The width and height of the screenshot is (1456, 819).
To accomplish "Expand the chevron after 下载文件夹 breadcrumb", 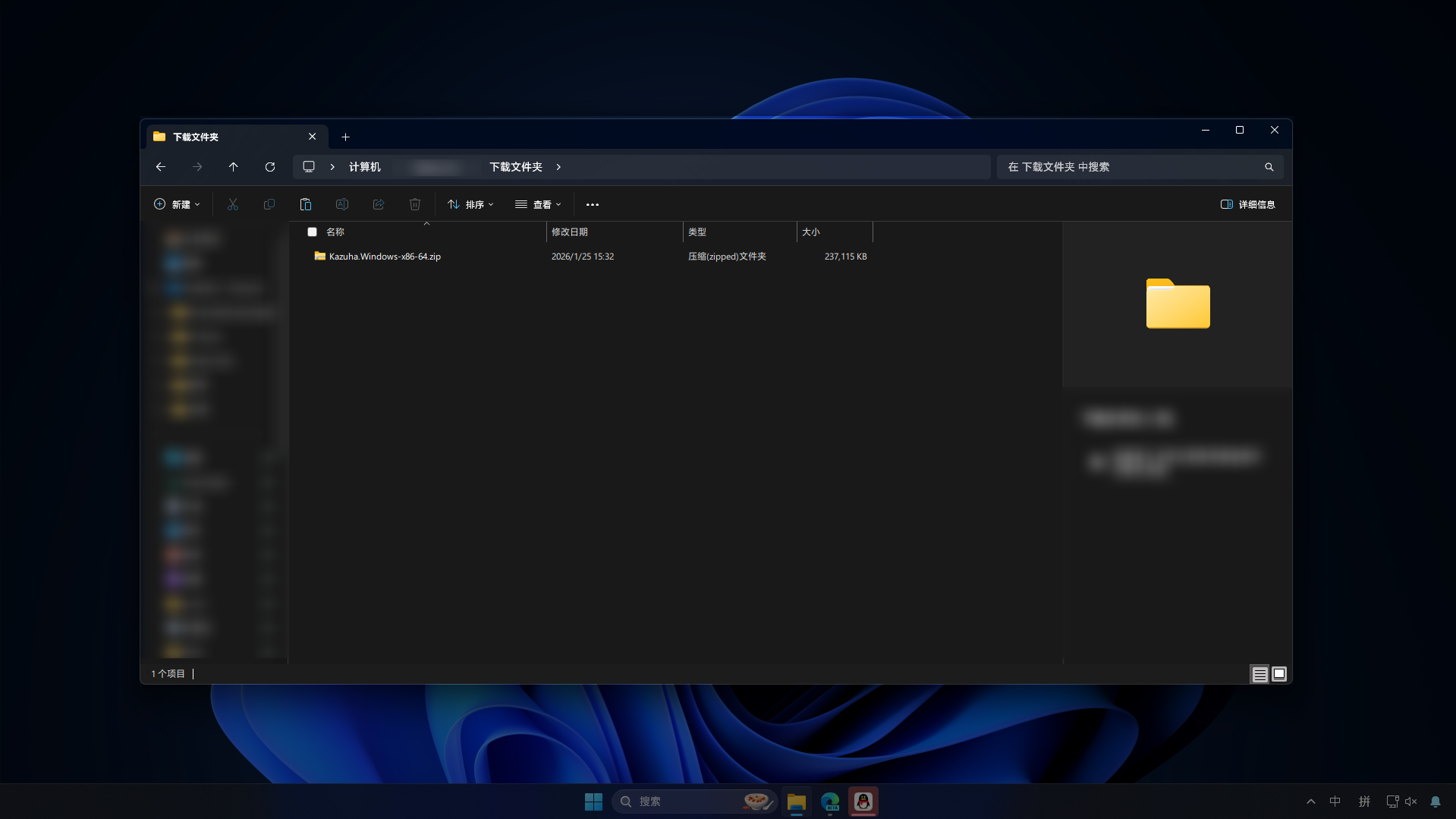I will click(558, 167).
